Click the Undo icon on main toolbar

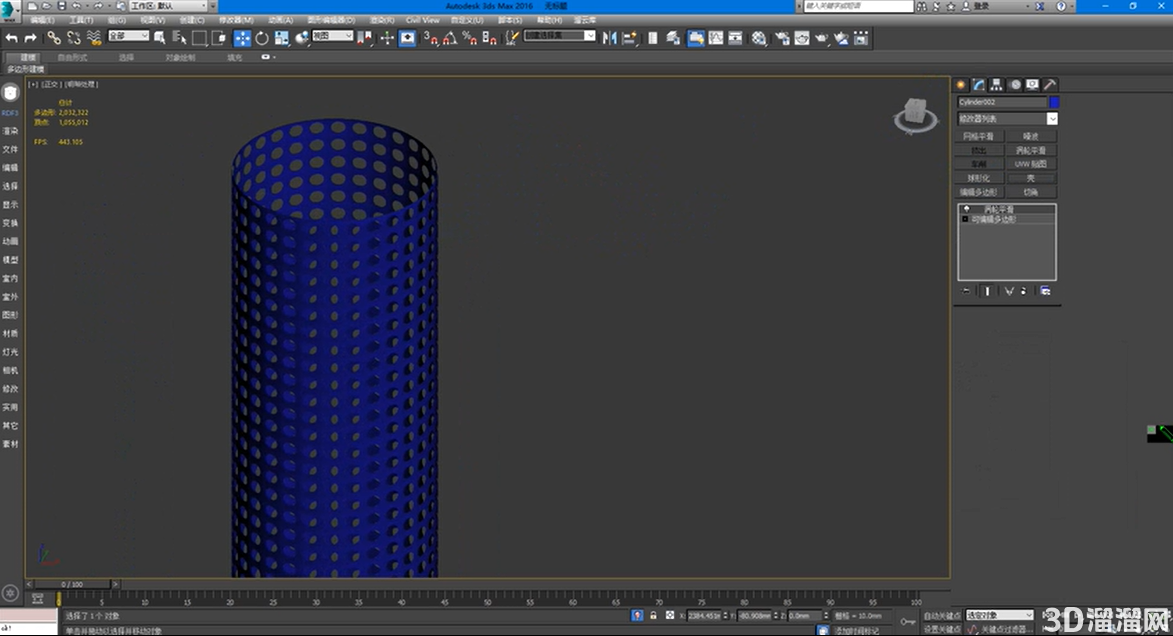pos(9,38)
